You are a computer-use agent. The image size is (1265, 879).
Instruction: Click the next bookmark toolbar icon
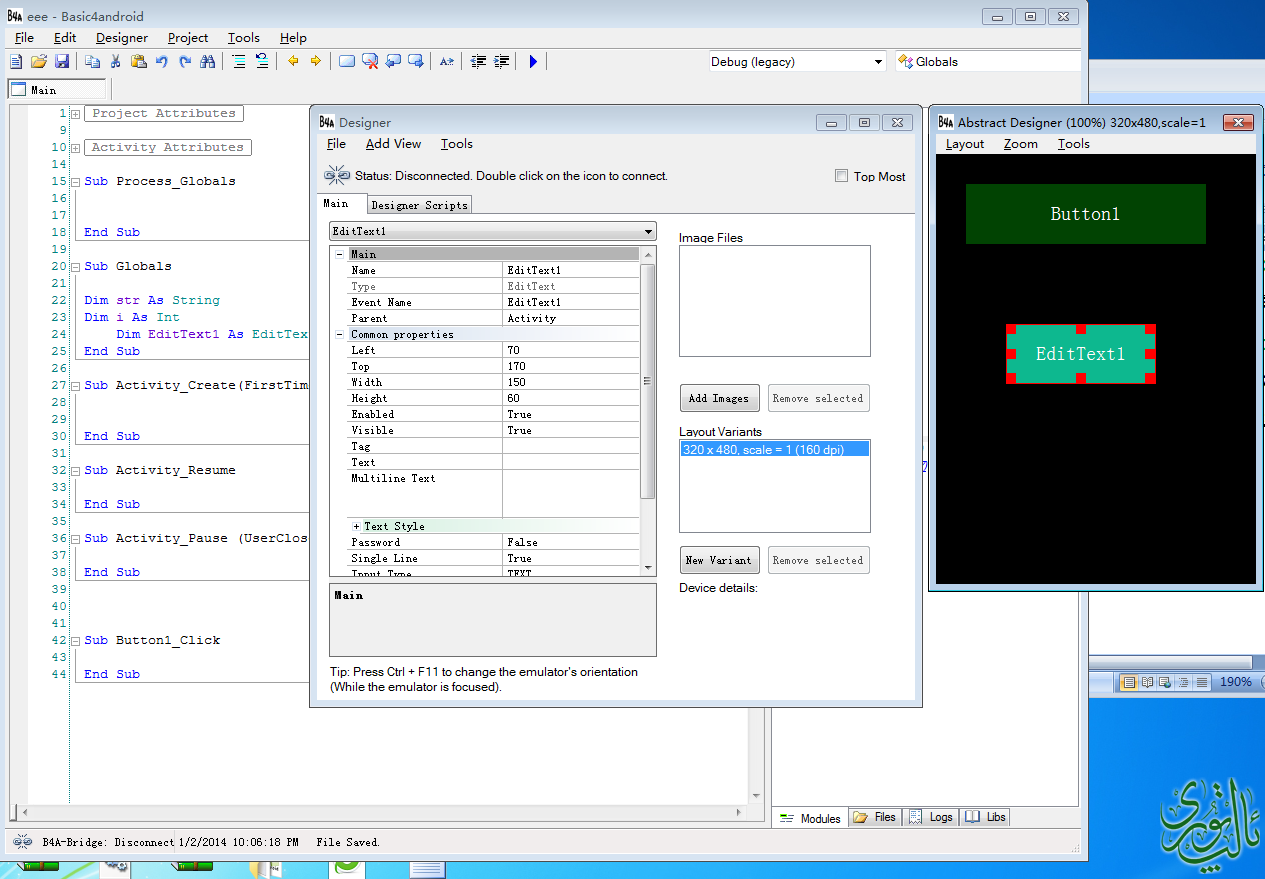click(x=416, y=62)
